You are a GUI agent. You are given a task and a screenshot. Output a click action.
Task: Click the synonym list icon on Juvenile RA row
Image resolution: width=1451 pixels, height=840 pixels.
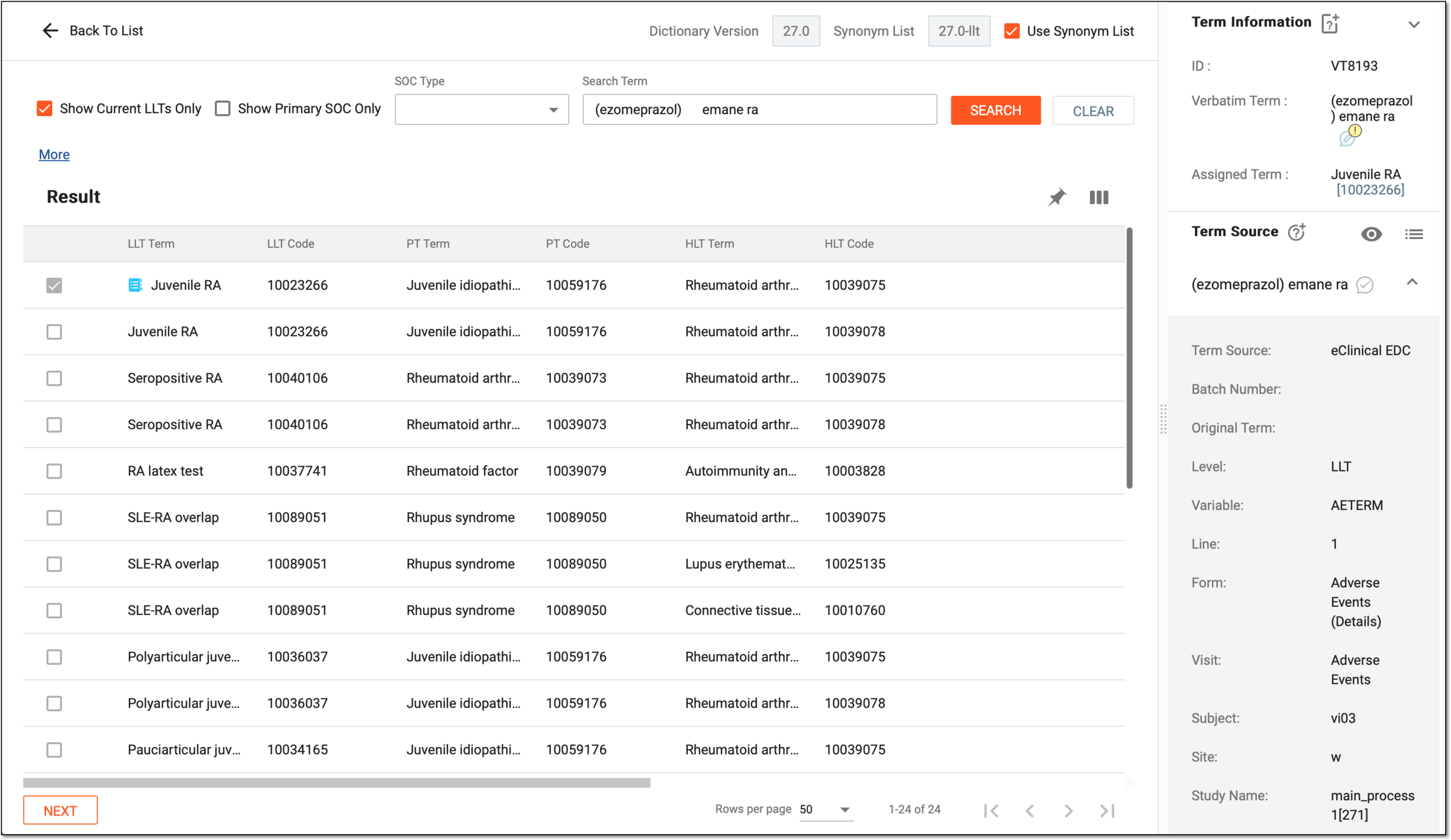[135, 285]
